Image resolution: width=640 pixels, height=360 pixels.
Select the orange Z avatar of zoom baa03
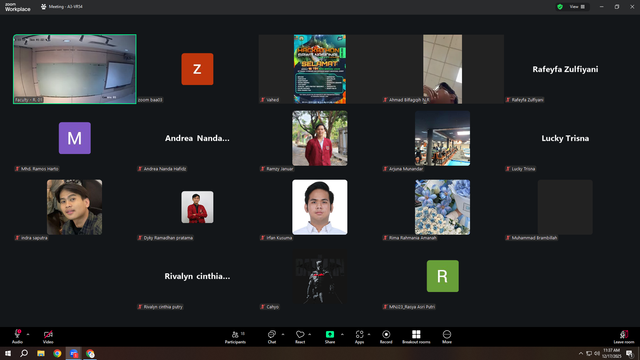coord(197,69)
